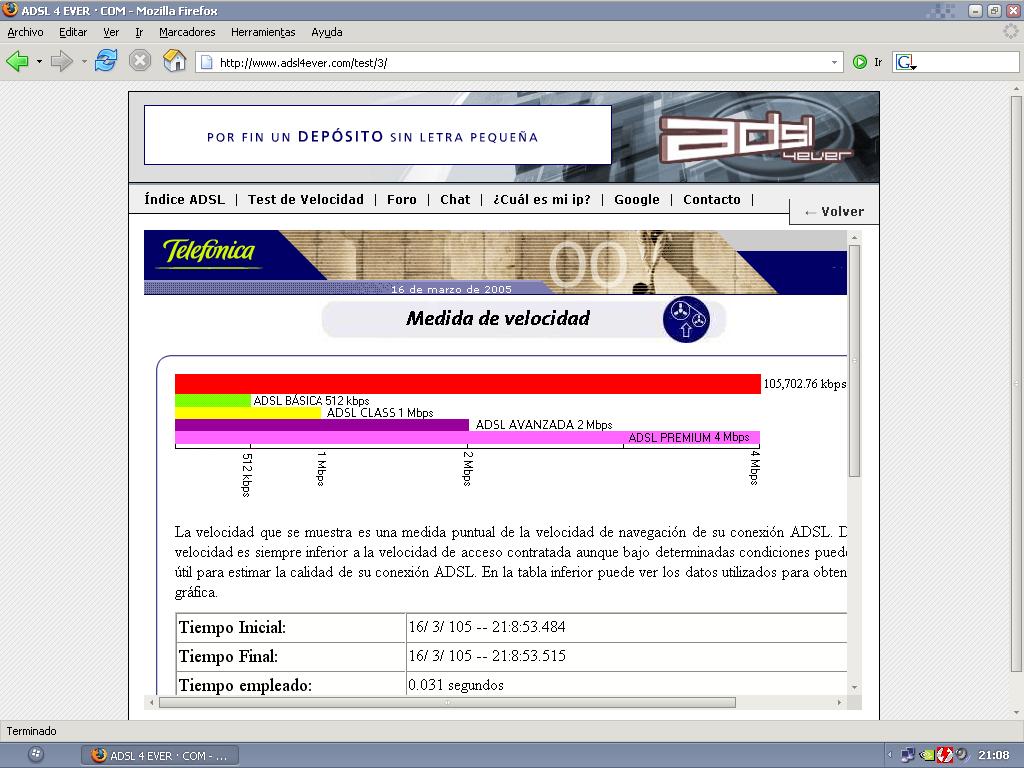
Task: Open the Ver menu
Action: point(111,32)
